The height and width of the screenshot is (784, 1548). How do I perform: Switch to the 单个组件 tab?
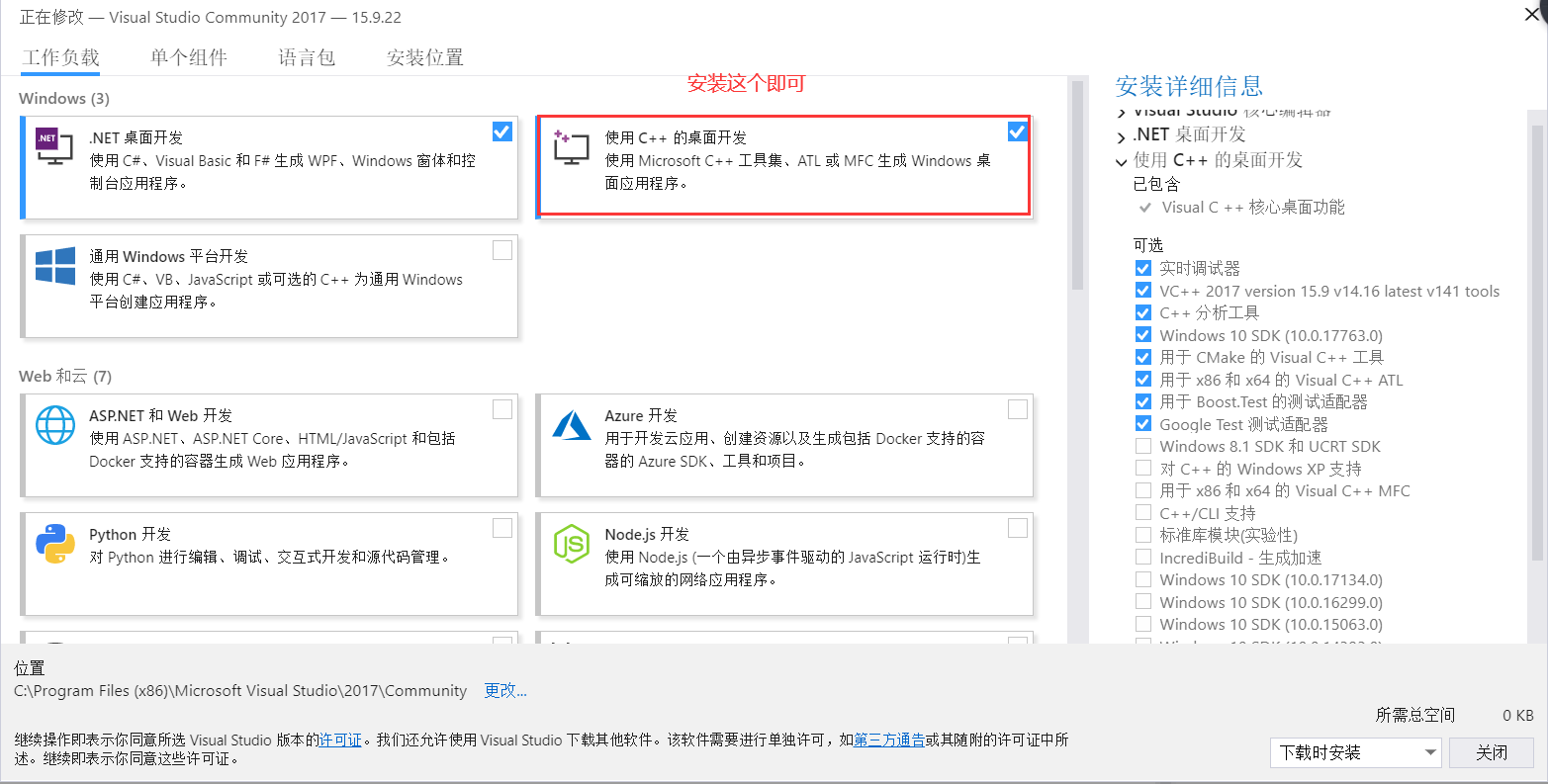coord(188,56)
